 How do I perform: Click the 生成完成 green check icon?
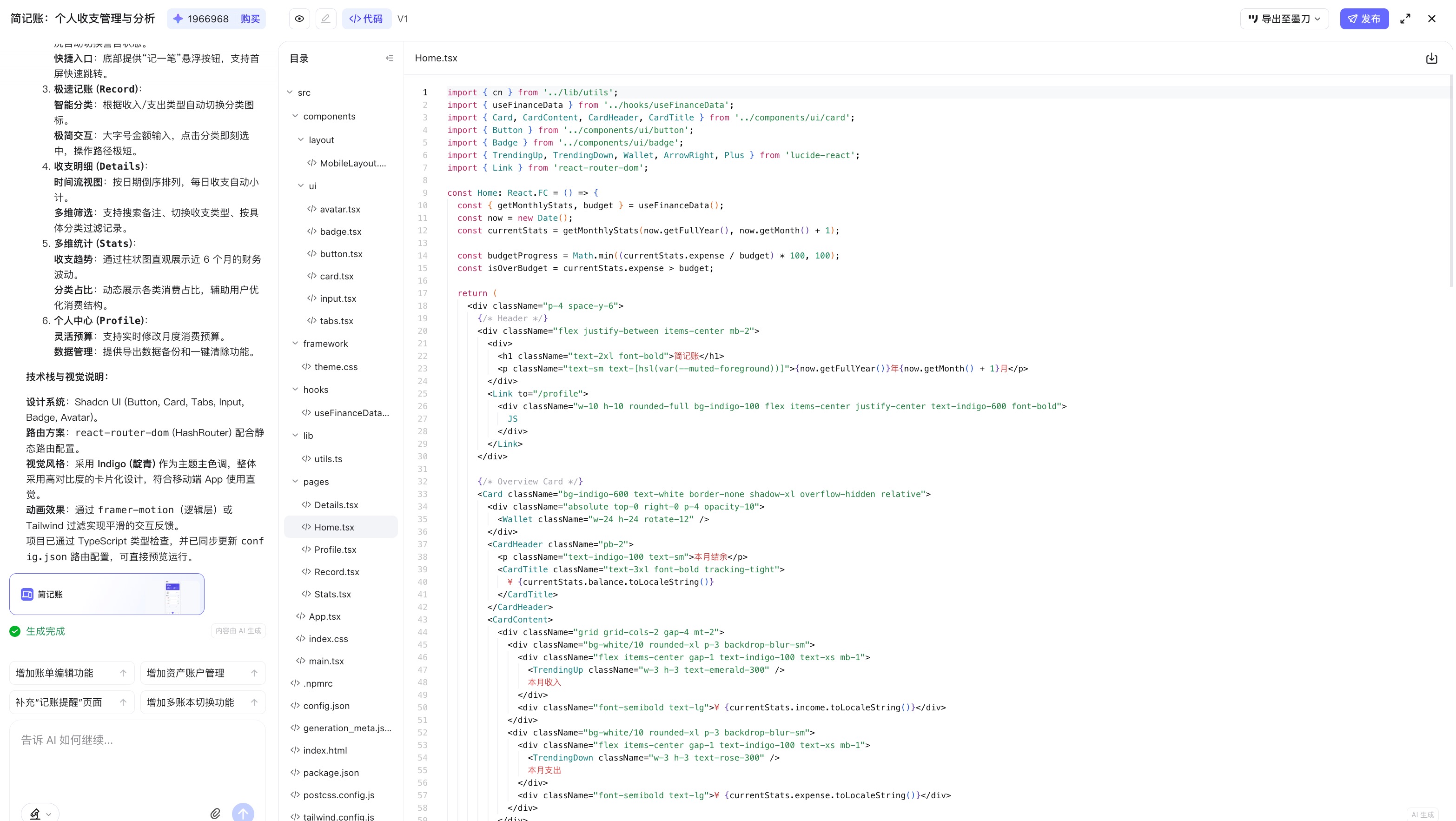pos(15,631)
